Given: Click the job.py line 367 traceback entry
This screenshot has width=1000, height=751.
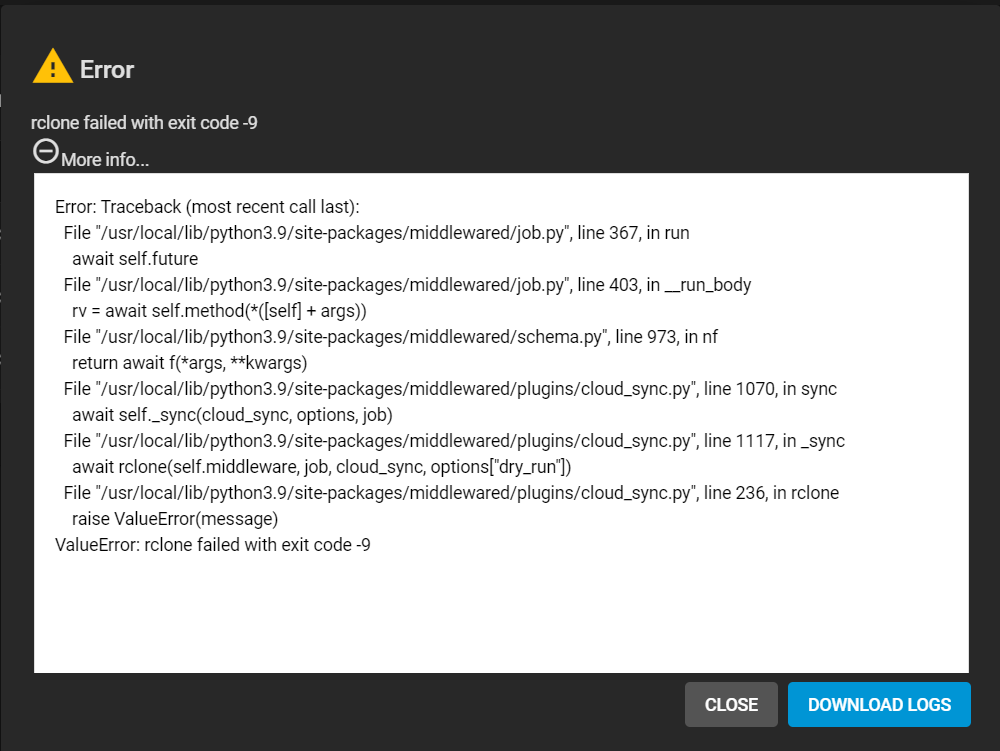Looking at the screenshot, I should pos(376,233).
